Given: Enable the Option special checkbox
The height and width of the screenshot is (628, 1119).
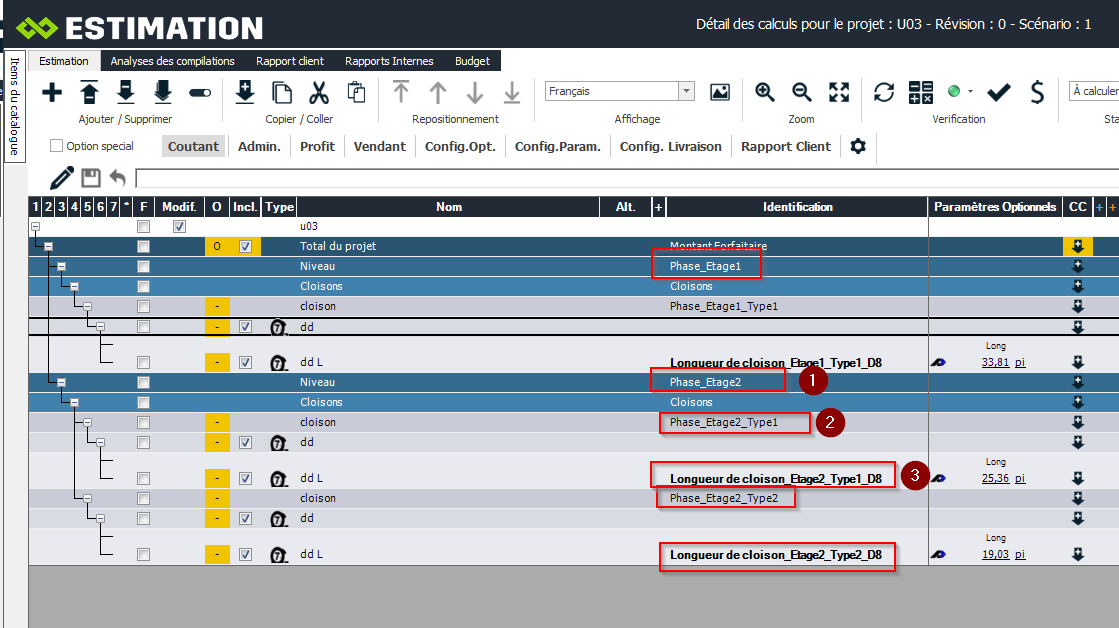Looking at the screenshot, I should click(x=57, y=146).
